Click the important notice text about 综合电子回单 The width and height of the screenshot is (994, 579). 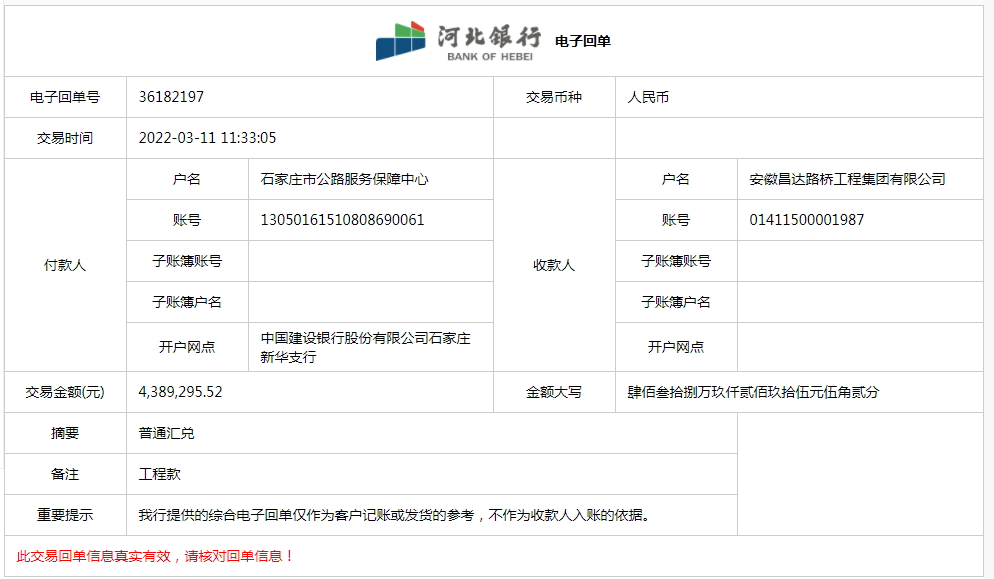(394, 515)
